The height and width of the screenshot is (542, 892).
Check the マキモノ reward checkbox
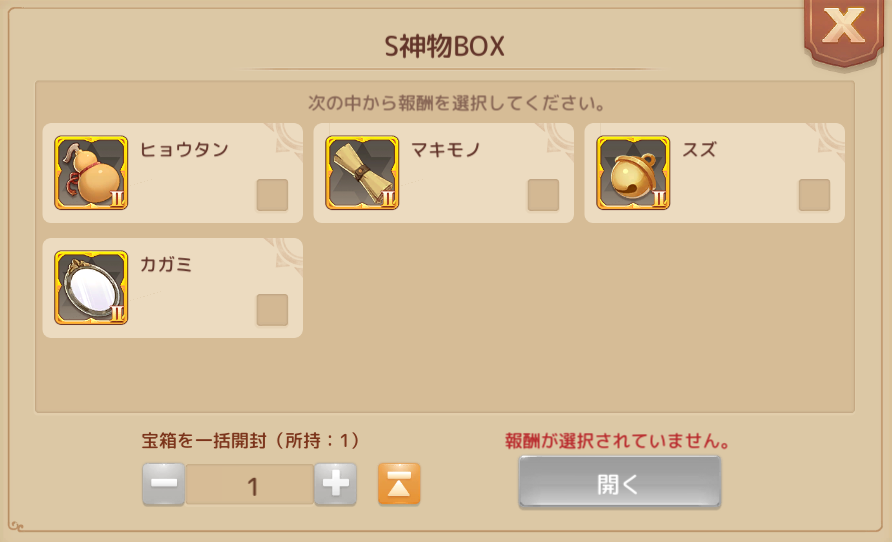(x=543, y=195)
